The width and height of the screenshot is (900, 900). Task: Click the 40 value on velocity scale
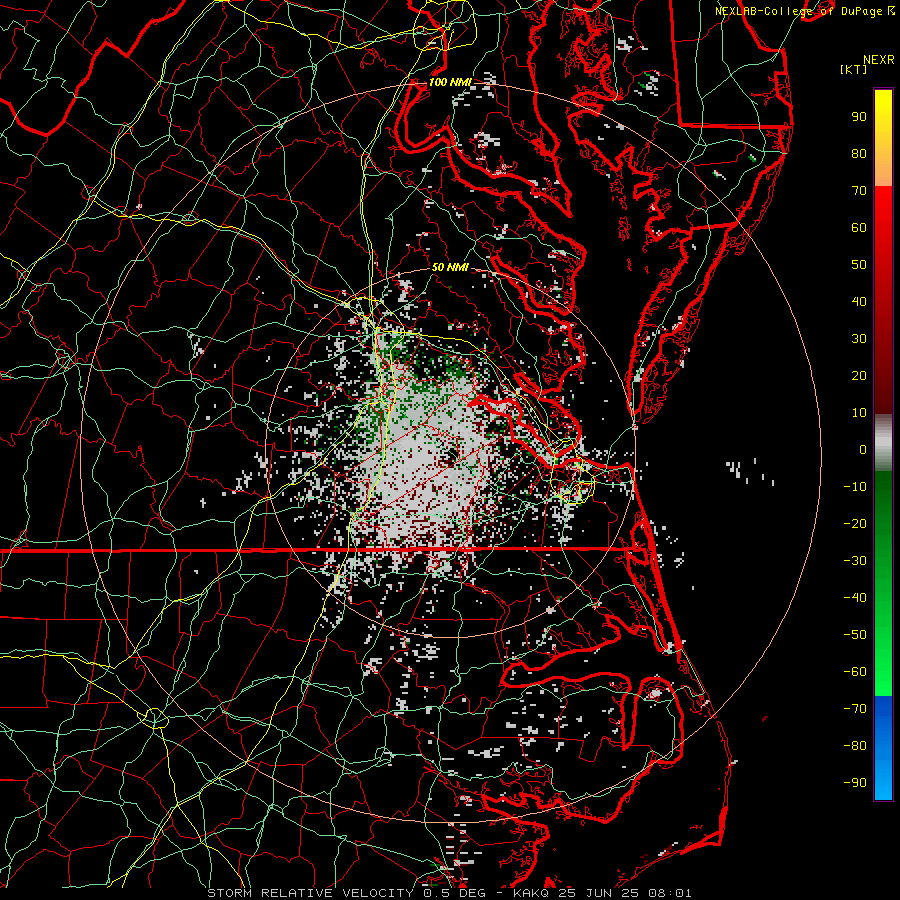point(859,302)
